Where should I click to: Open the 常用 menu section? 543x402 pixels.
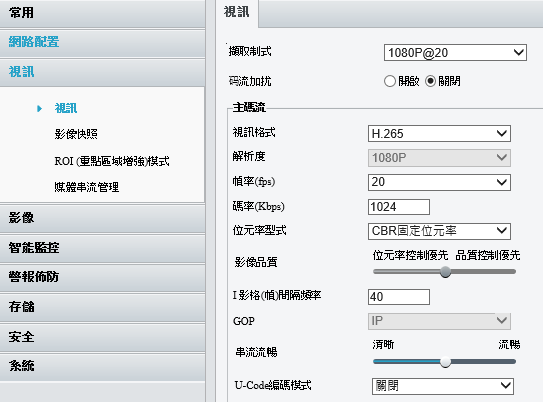tap(103, 13)
